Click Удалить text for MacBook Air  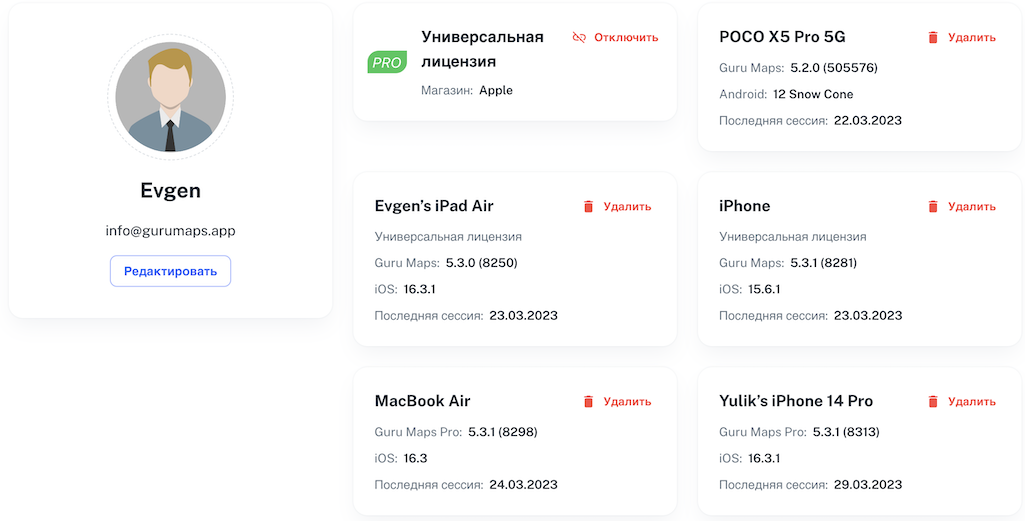coord(627,401)
